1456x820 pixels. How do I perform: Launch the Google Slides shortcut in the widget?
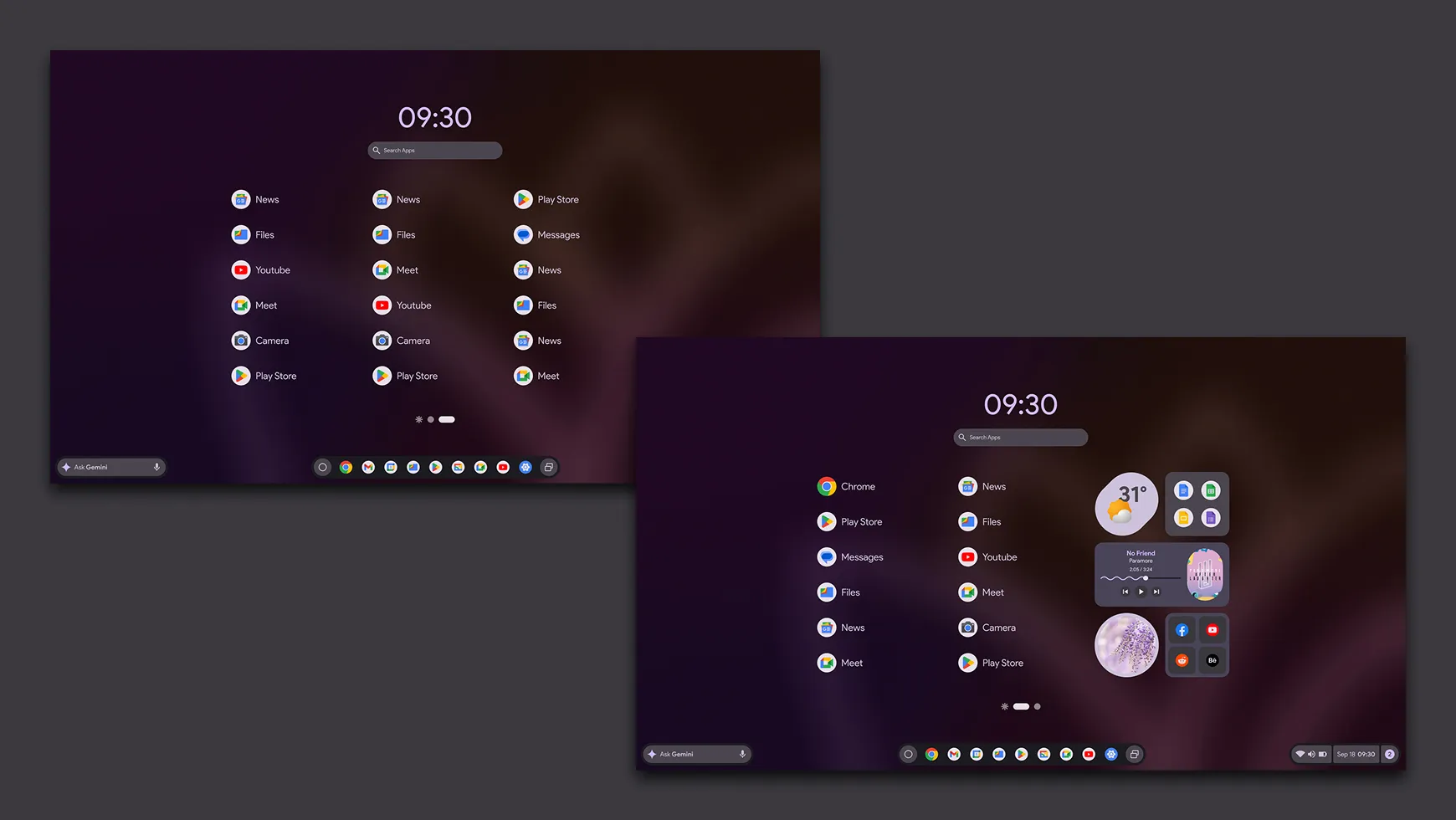1183,518
